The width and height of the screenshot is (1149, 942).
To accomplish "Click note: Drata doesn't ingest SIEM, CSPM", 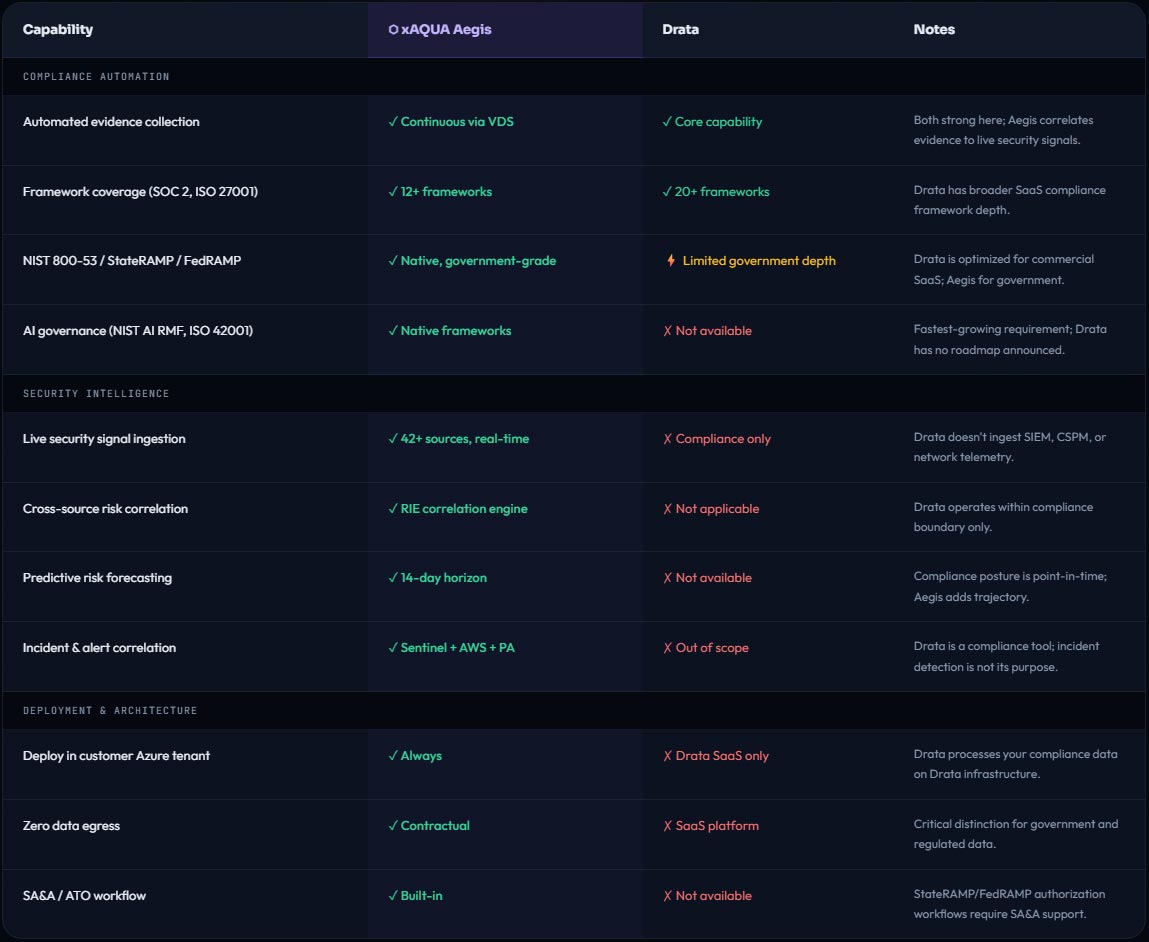I will 1010,447.
